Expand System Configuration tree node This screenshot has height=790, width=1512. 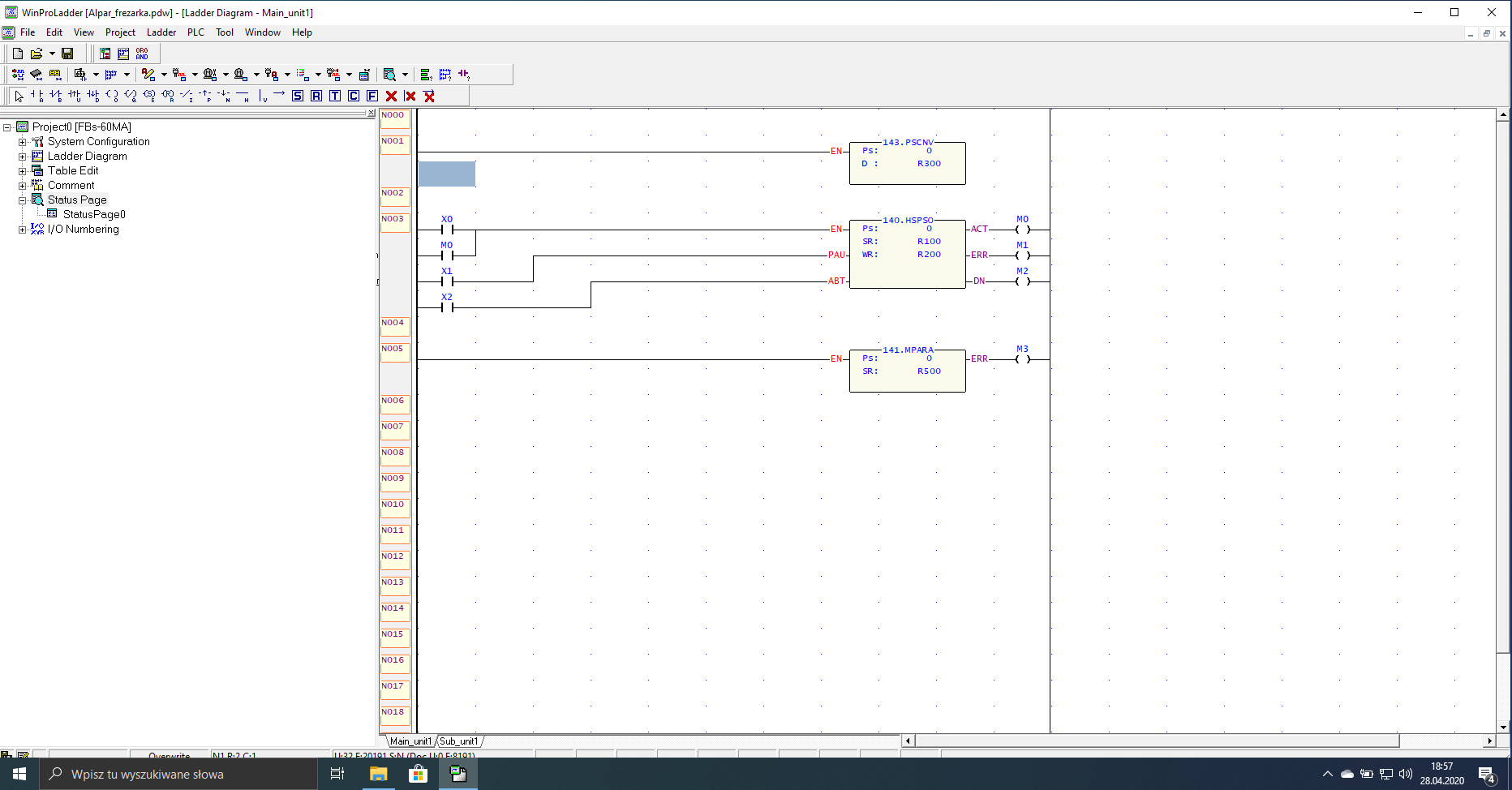click(23, 142)
